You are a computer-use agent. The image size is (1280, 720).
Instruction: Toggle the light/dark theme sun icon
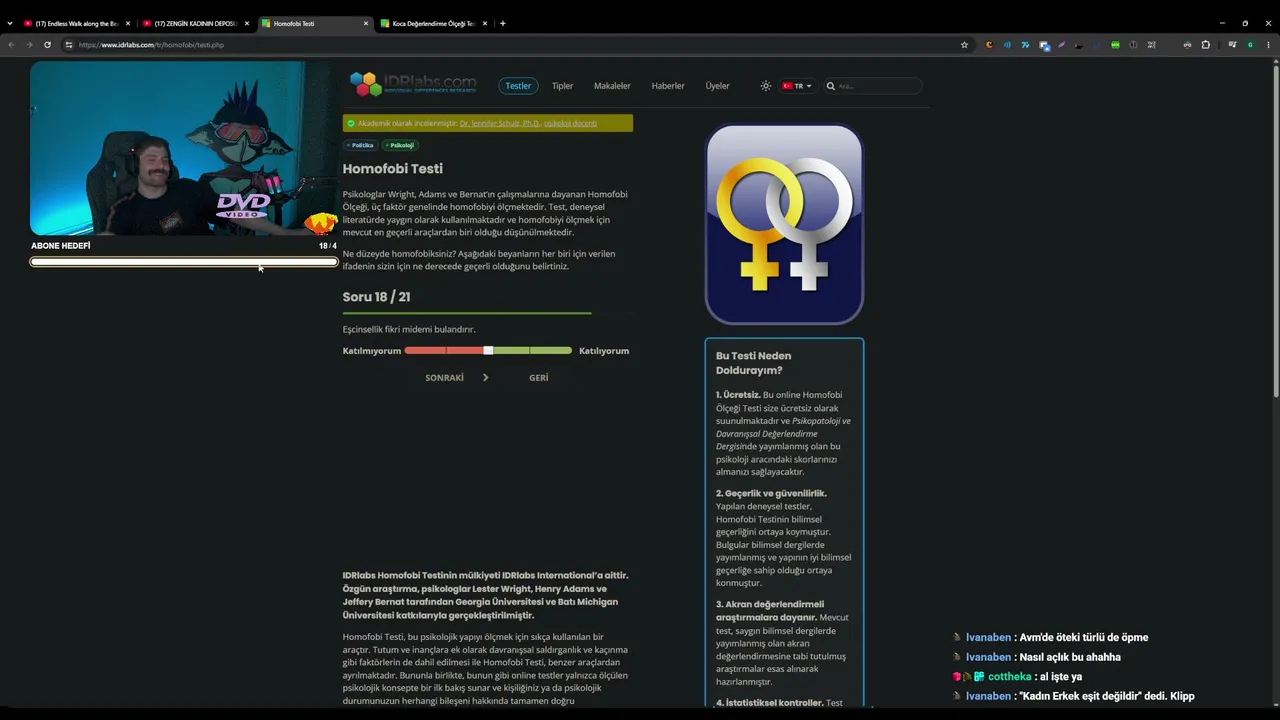point(766,86)
